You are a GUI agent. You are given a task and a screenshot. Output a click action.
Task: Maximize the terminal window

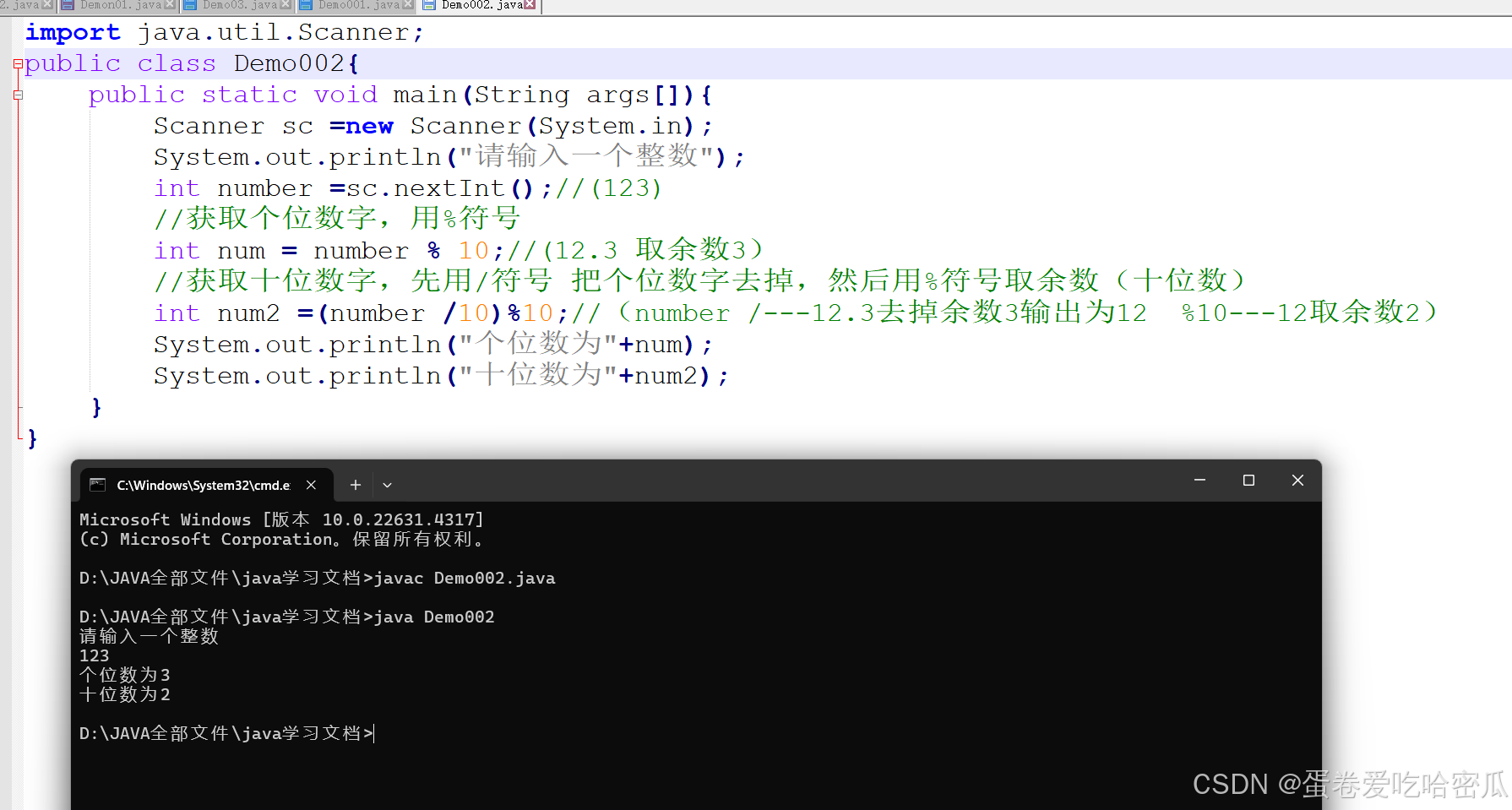(x=1248, y=480)
